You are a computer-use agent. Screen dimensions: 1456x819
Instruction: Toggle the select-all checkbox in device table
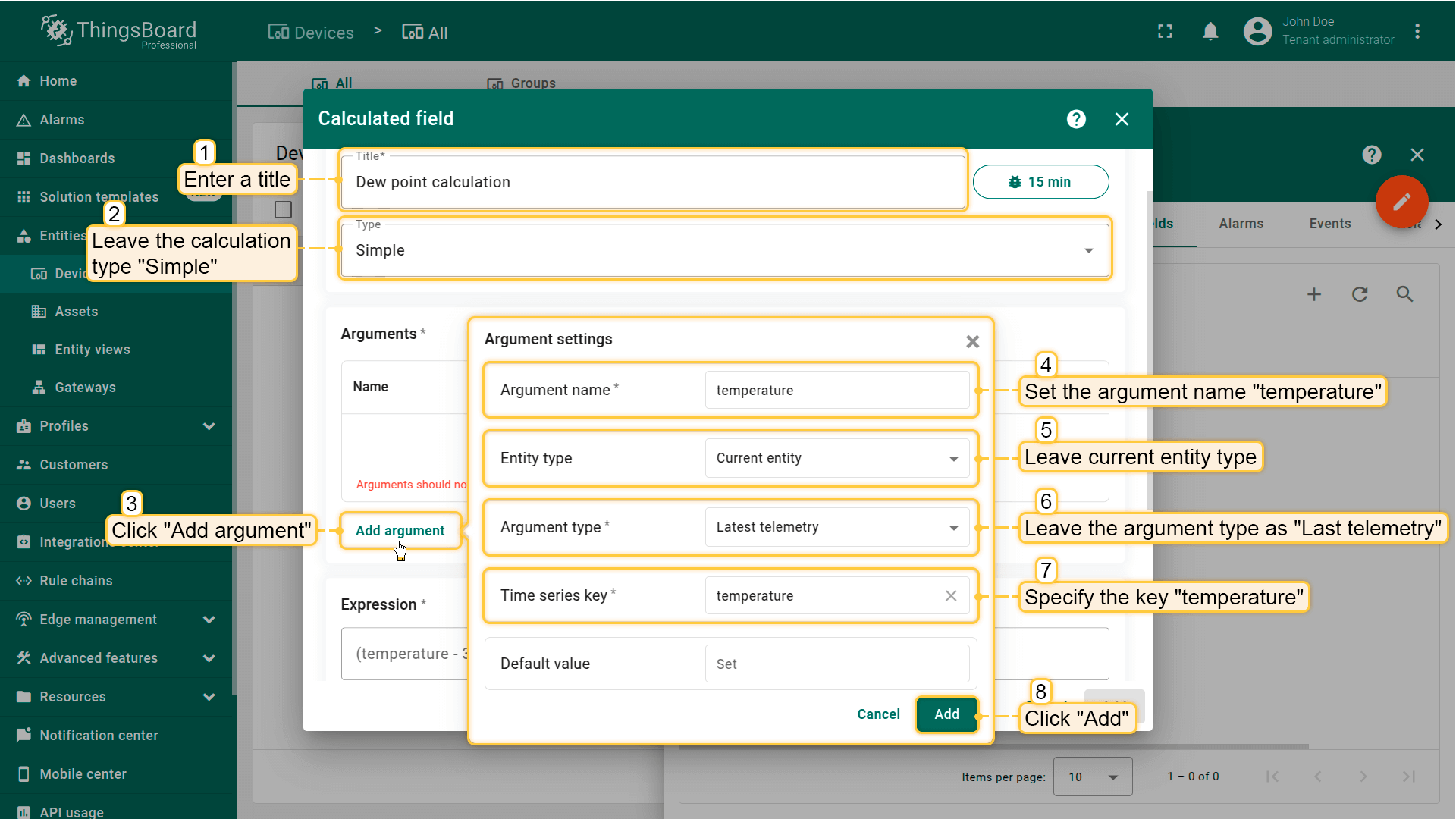coord(283,210)
